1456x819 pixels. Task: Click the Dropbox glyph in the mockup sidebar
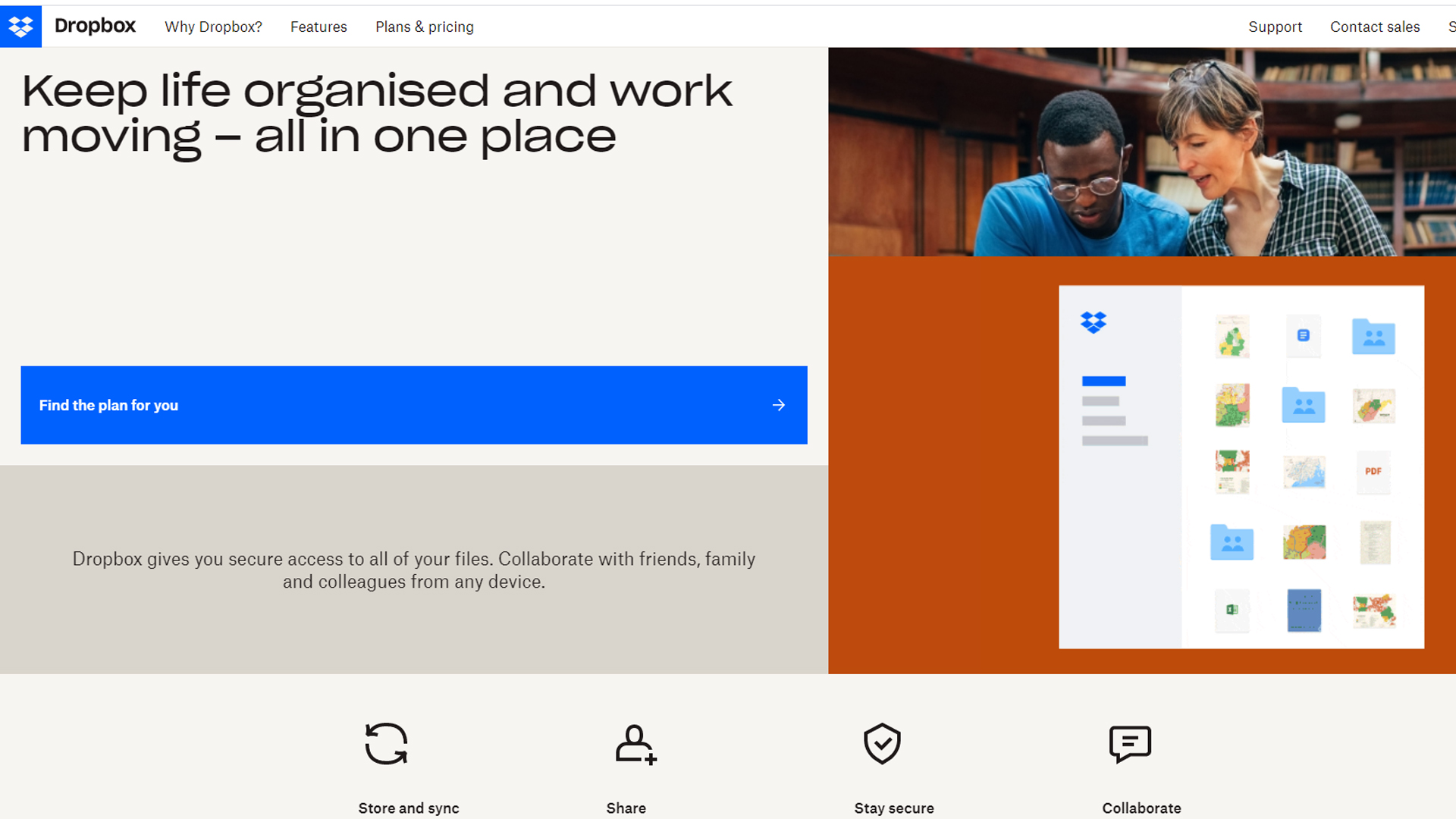(1094, 323)
